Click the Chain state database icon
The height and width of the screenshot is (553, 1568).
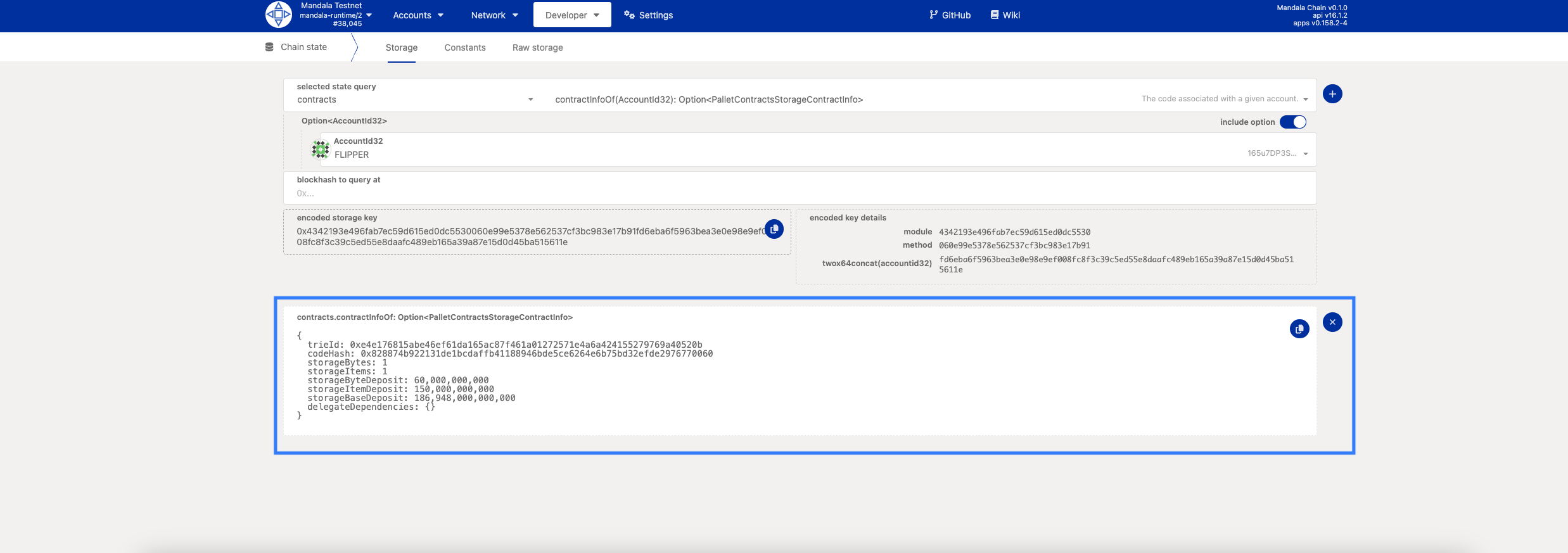(269, 47)
